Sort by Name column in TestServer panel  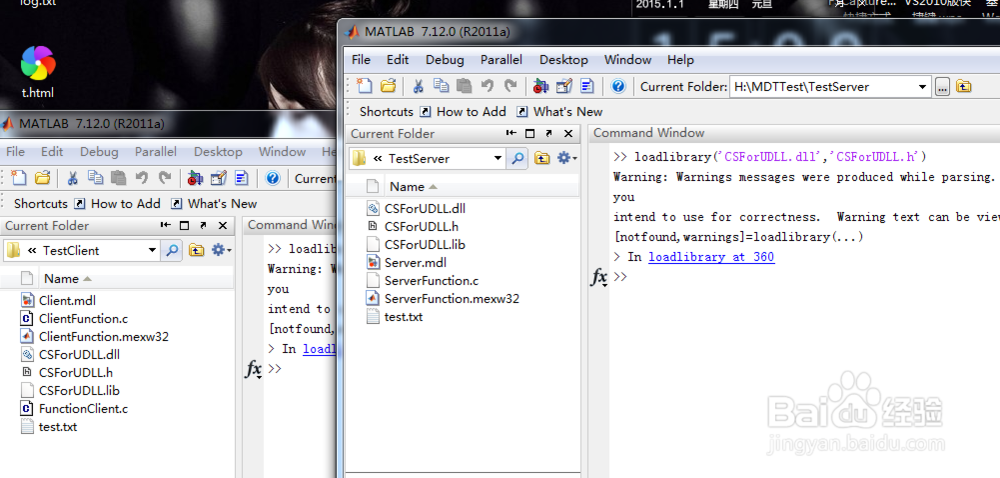coord(413,187)
